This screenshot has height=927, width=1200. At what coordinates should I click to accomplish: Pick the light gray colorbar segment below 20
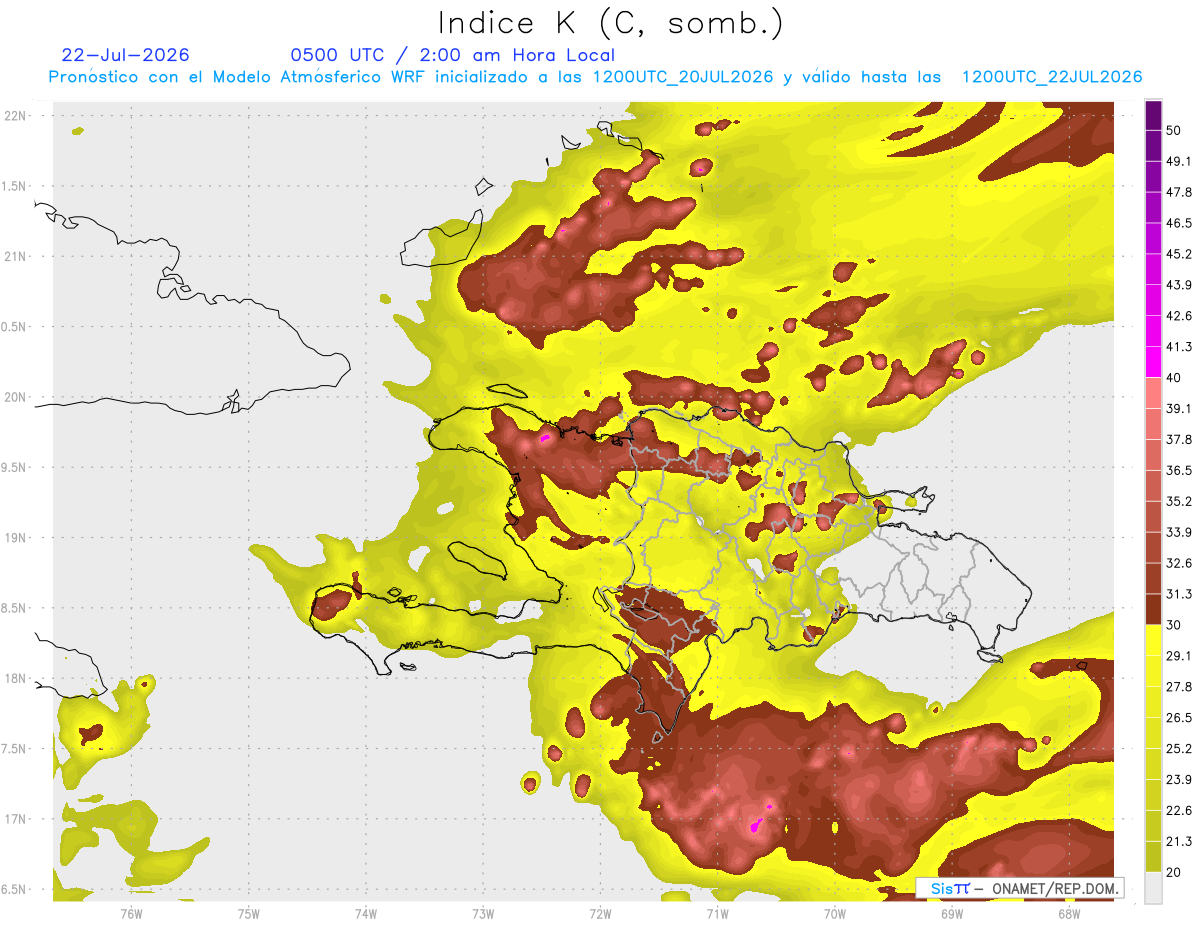1153,888
